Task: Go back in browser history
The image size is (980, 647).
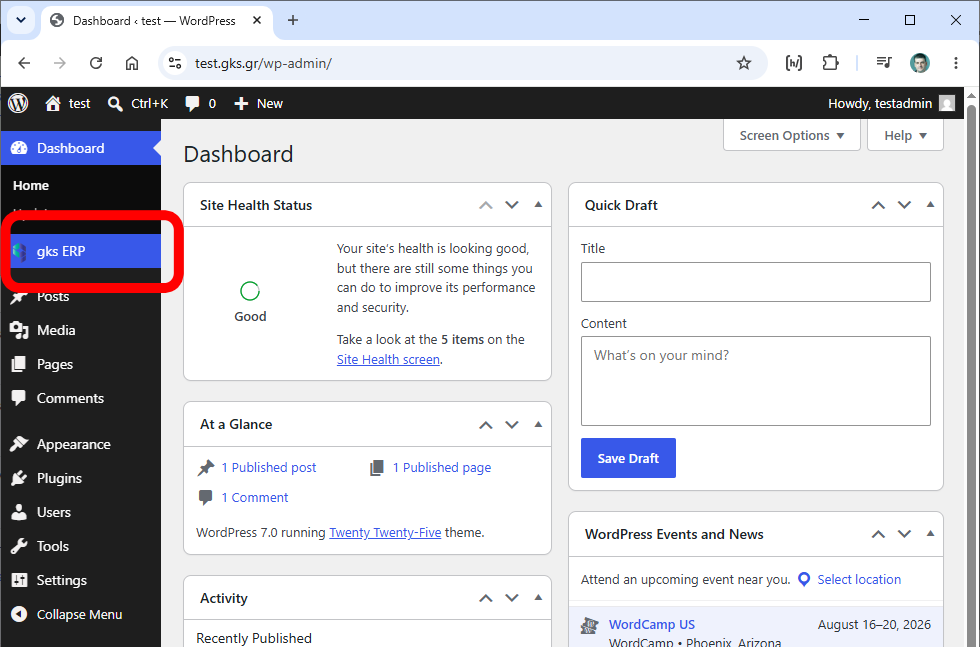Action: (x=24, y=63)
